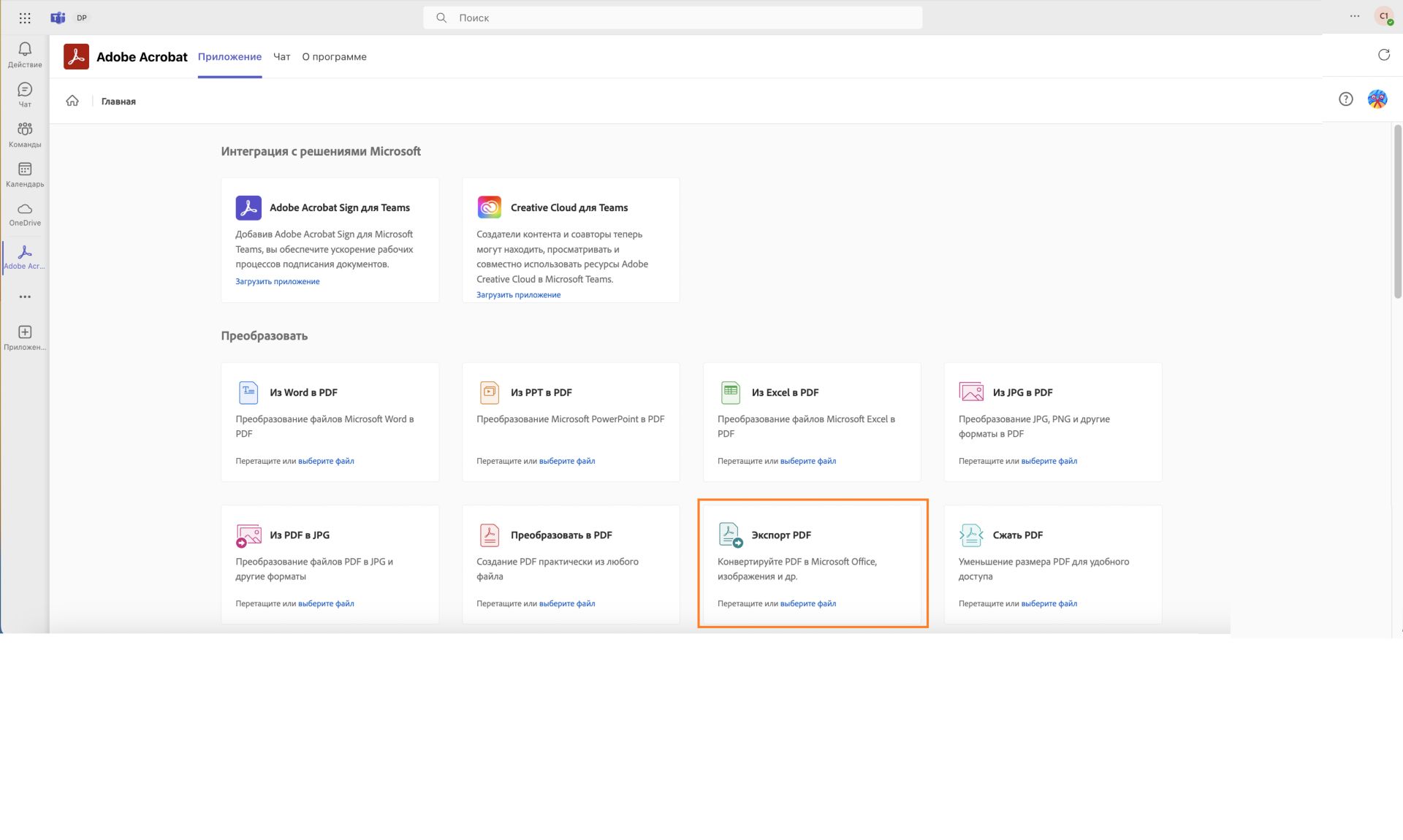This screenshot has height=840, width=1403.
Task: Choose file link in Преобразовать в PDF
Action: click(567, 603)
